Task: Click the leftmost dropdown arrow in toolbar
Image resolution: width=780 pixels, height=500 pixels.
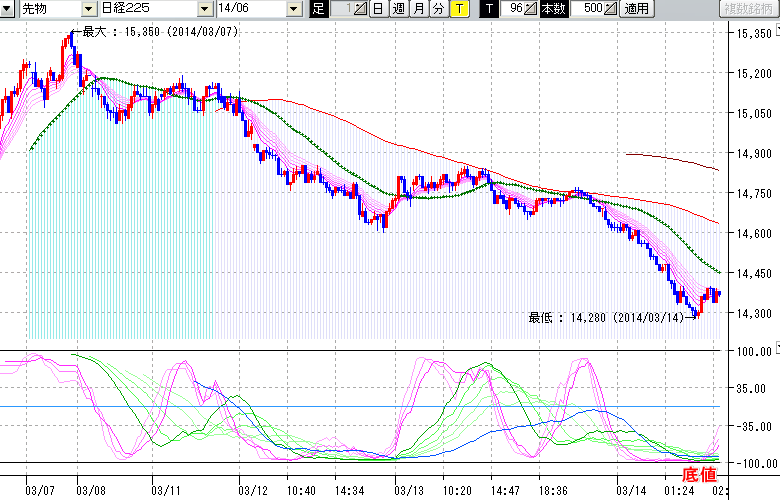Action: point(10,9)
